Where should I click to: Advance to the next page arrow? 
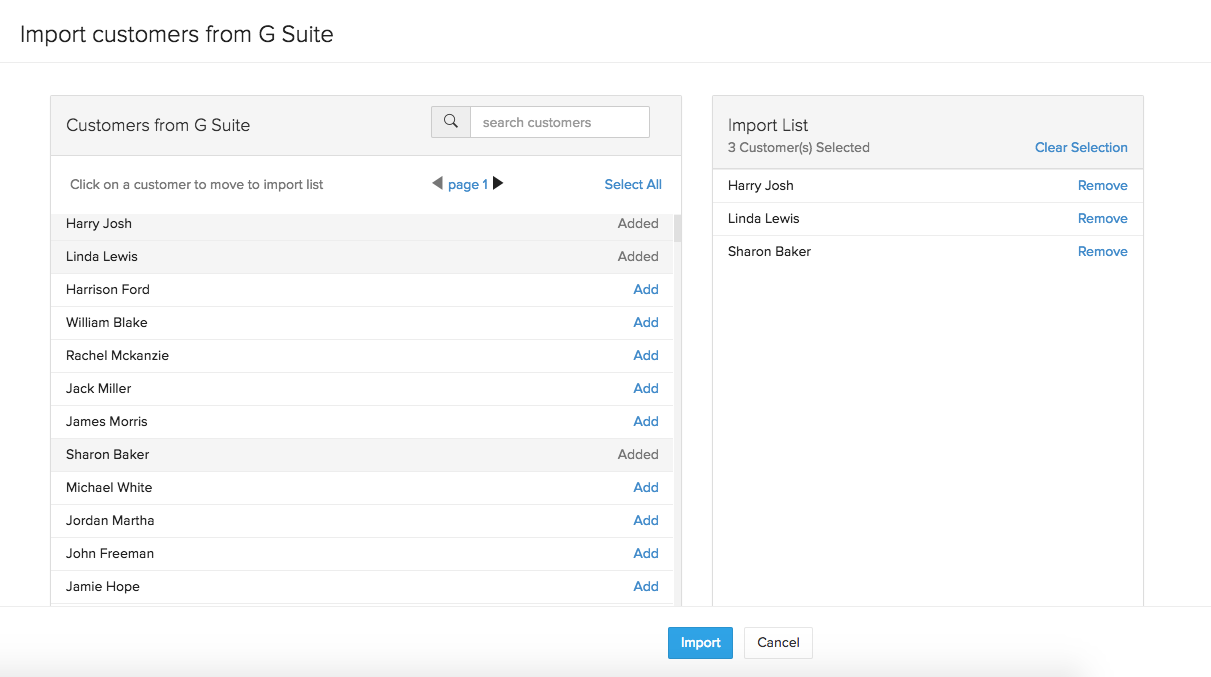click(497, 183)
